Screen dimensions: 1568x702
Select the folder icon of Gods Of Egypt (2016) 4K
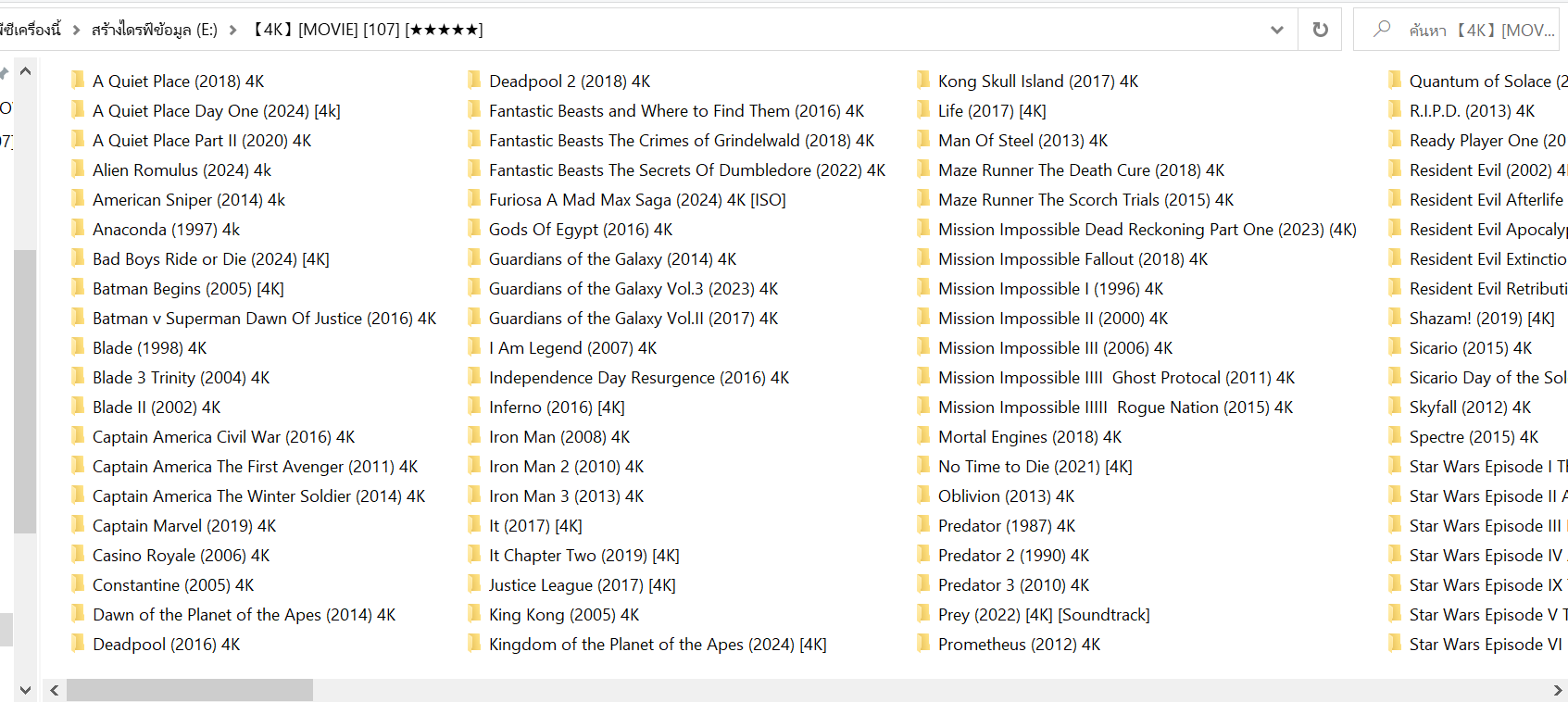[474, 229]
